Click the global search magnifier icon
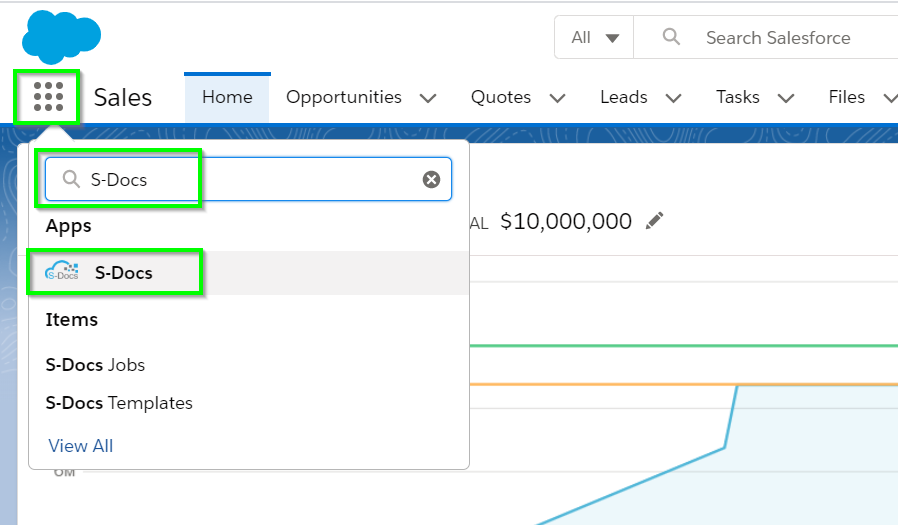898x525 pixels. click(x=671, y=37)
